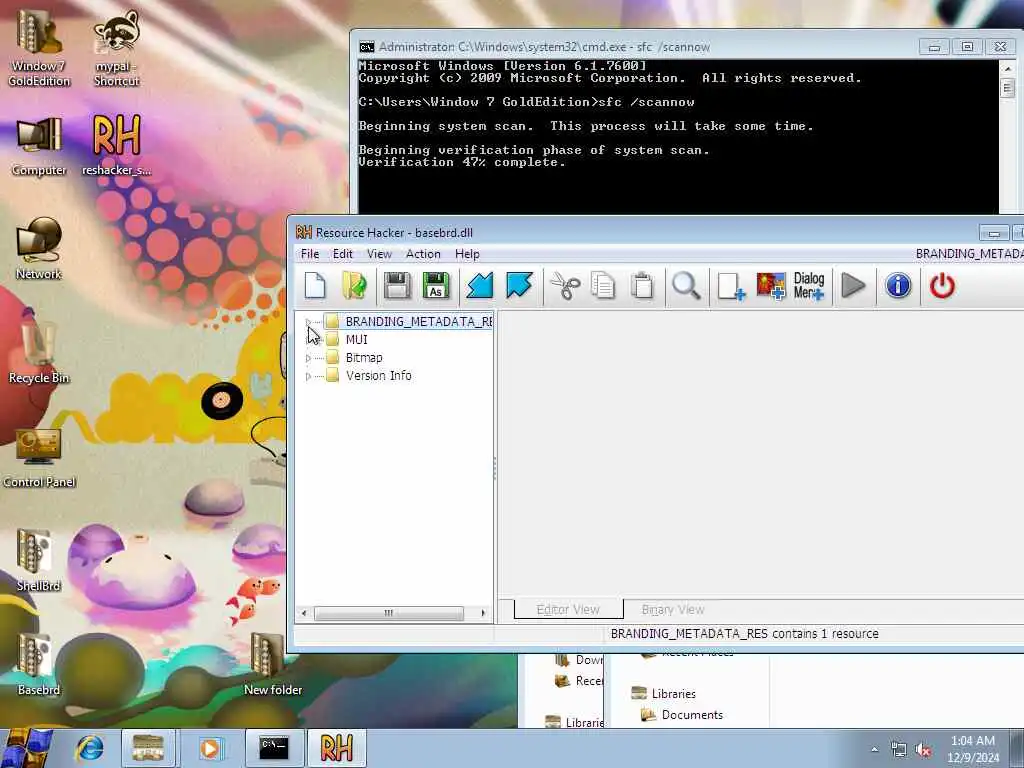Expand the Bitmap tree node arrow
This screenshot has width=1024, height=768.
308,358
